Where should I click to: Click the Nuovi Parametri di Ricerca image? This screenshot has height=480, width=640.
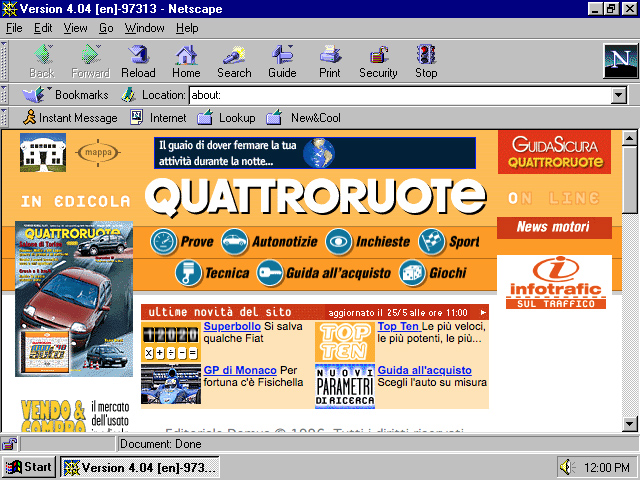(344, 386)
